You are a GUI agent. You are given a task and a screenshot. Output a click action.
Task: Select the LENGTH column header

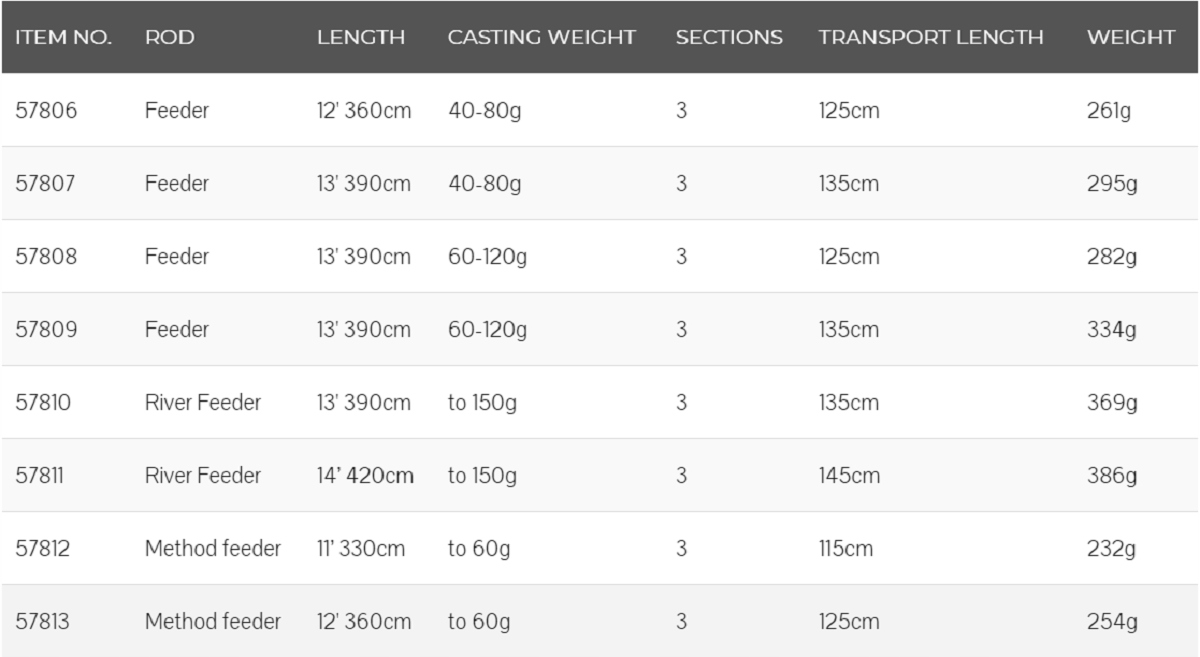pyautogui.click(x=361, y=37)
